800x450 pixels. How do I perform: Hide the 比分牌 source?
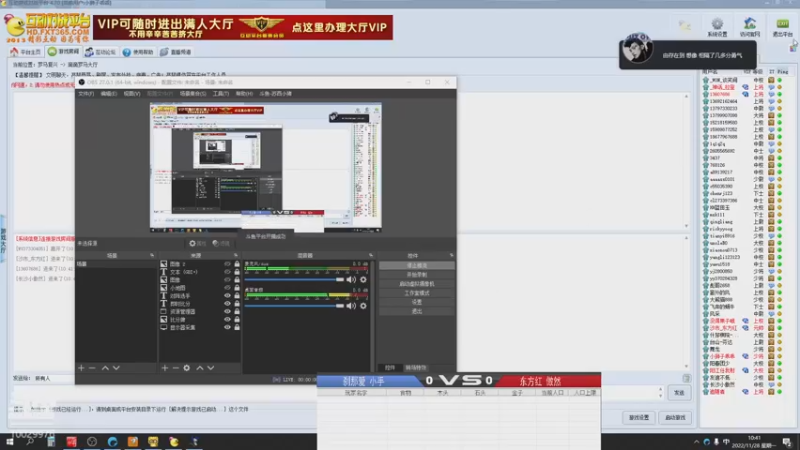[x=227, y=319]
